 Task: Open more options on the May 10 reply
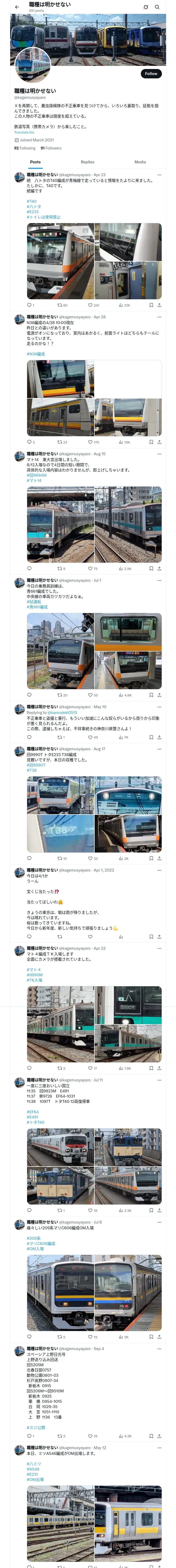(x=159, y=707)
